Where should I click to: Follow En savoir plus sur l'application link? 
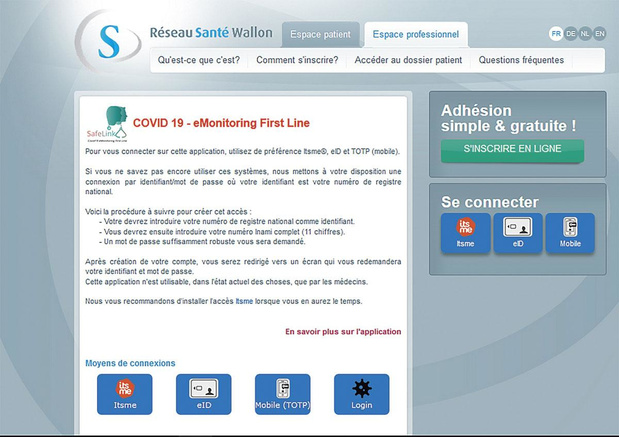pos(343,332)
